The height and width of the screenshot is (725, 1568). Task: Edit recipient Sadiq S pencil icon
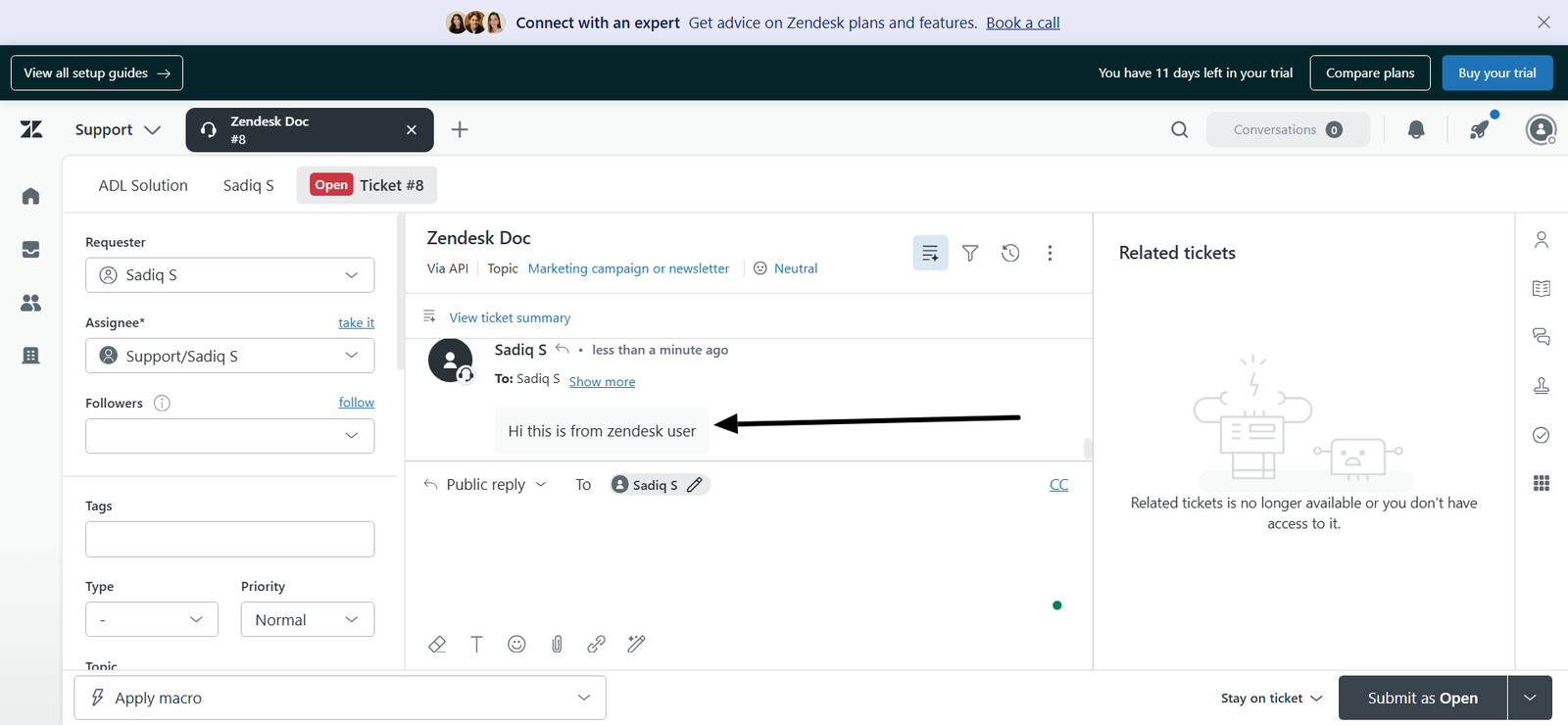pyautogui.click(x=695, y=485)
